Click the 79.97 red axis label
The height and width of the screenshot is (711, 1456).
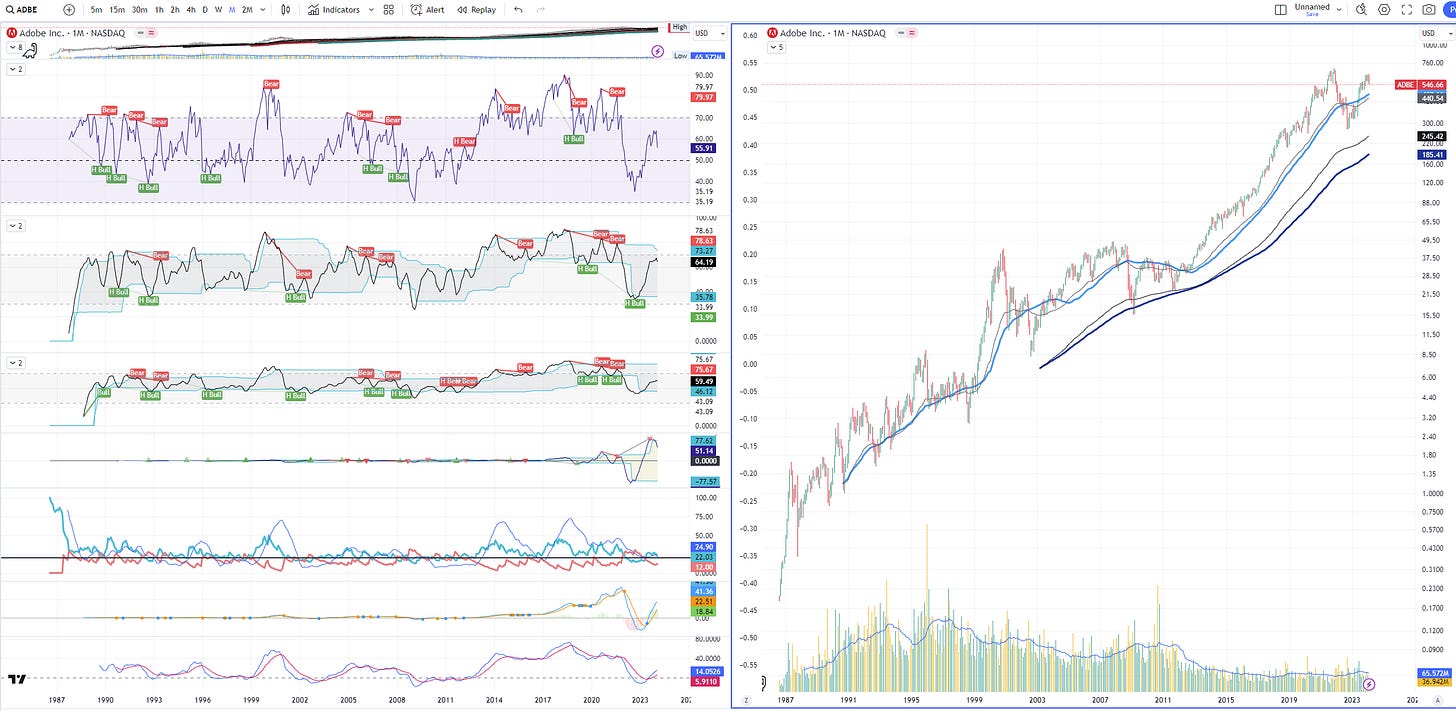703,98
